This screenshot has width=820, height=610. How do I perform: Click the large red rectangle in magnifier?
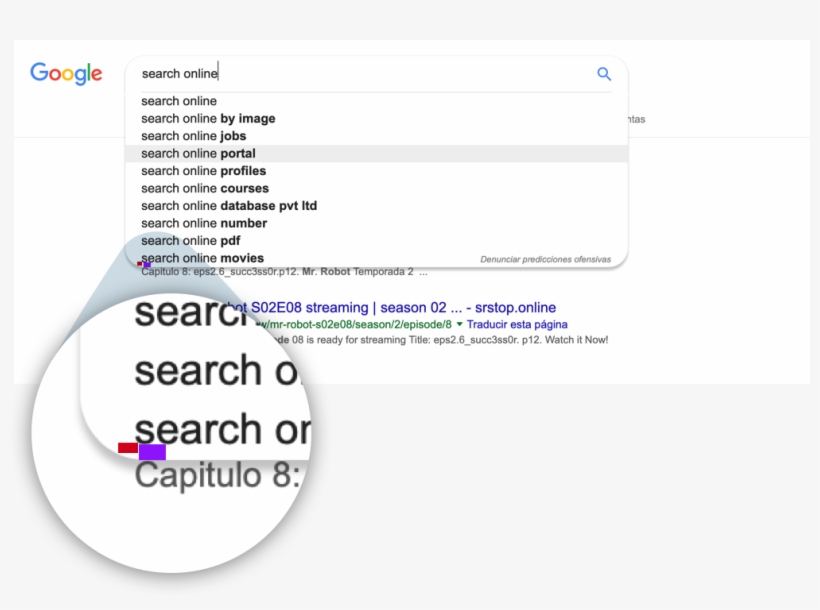(x=127, y=448)
